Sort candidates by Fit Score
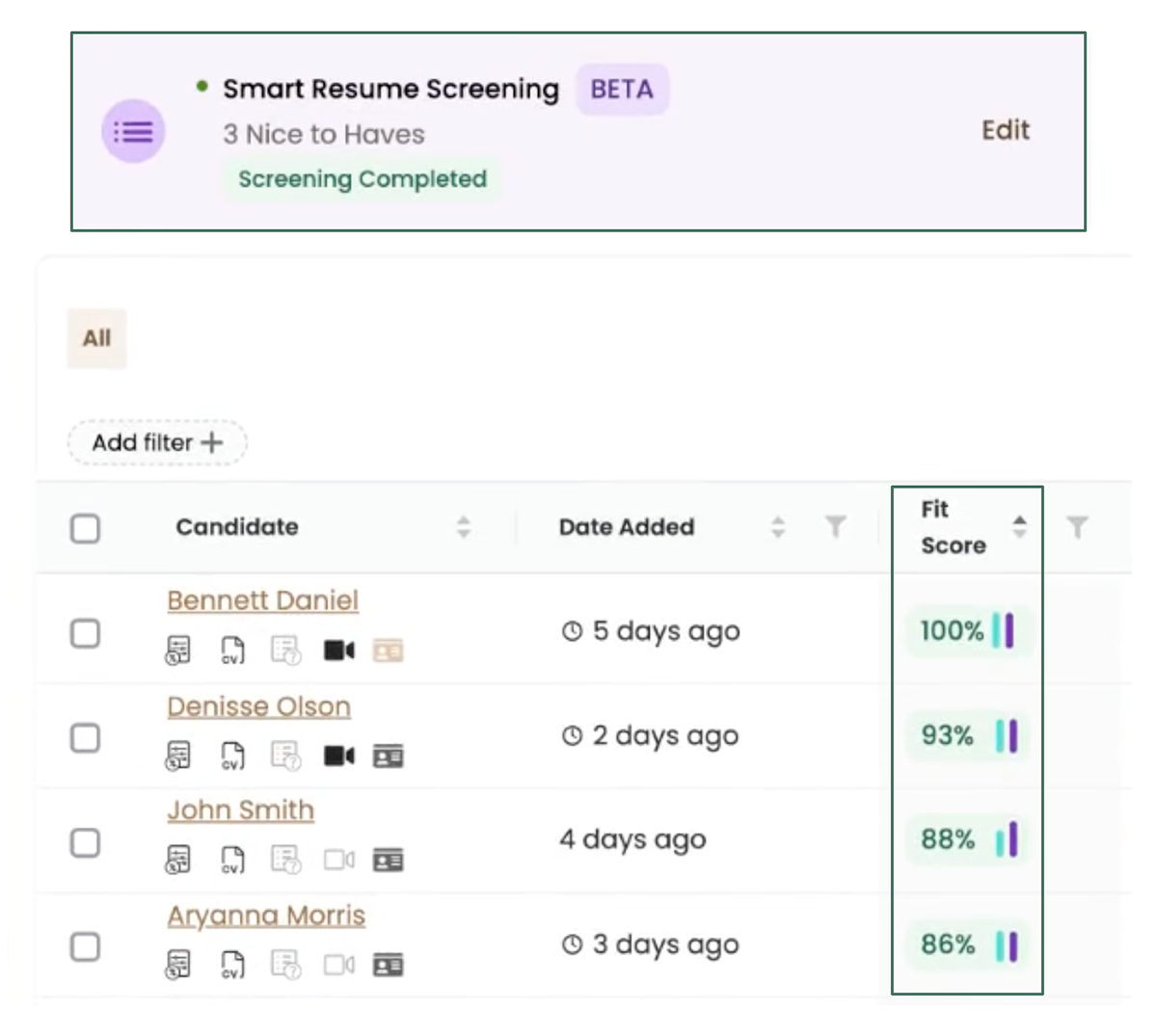This screenshot has width=1157, height=1036. [1020, 527]
